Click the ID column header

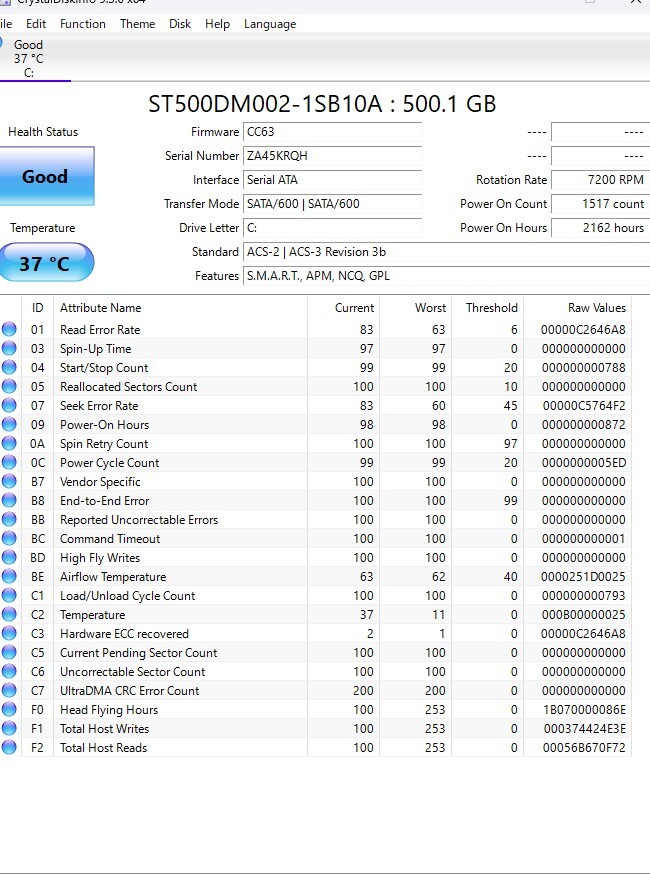(x=37, y=308)
